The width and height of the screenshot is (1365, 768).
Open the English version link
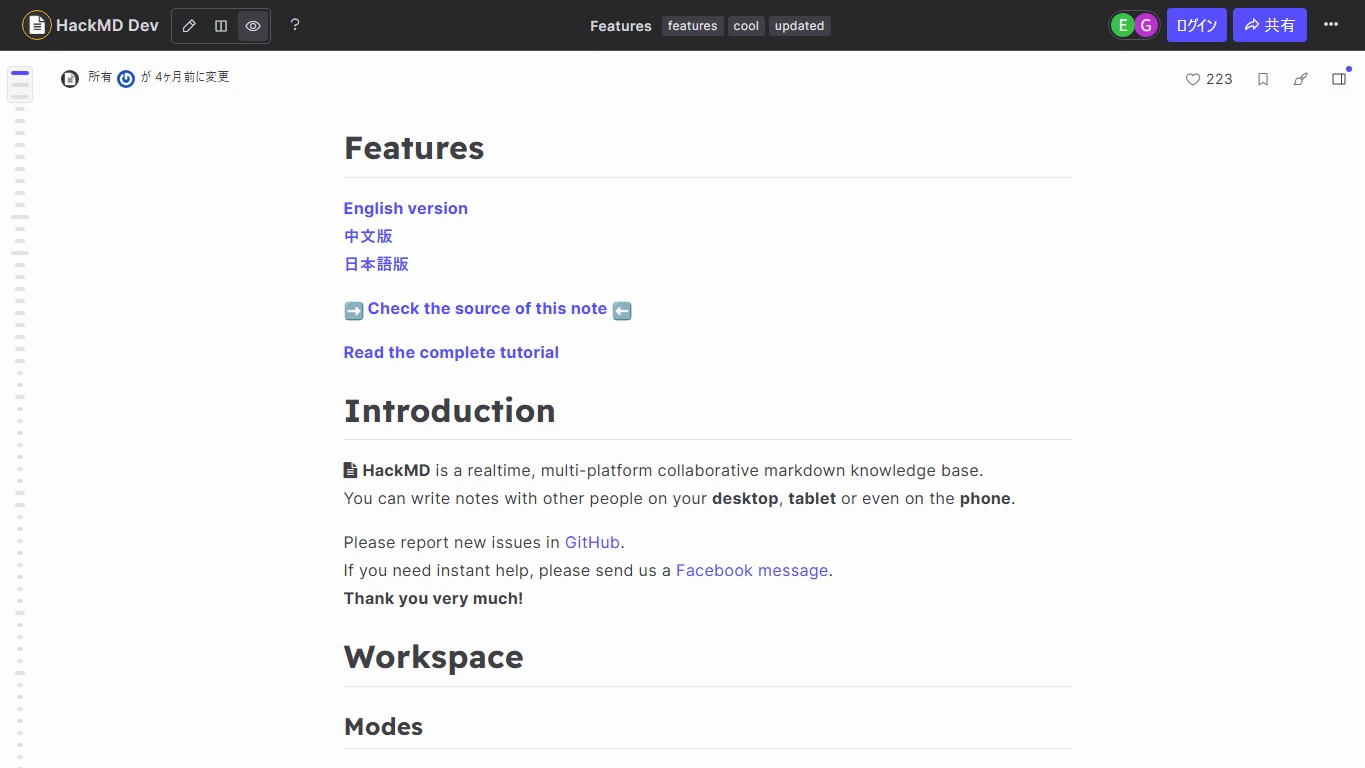tap(406, 208)
